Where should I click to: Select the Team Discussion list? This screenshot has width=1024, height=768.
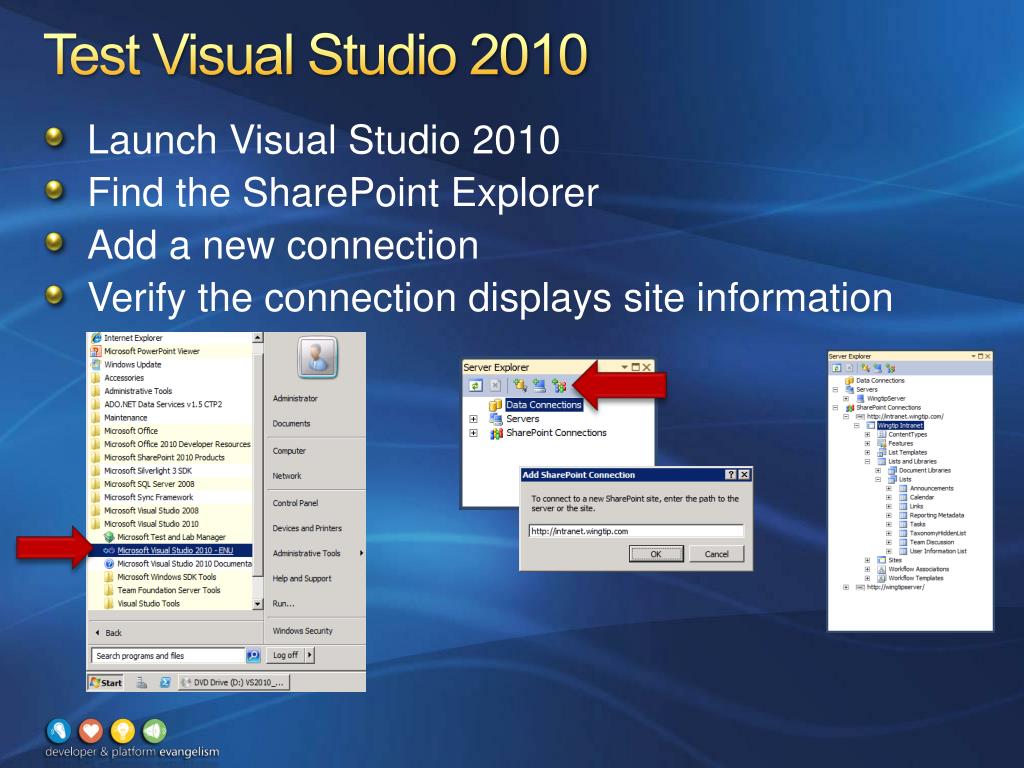point(932,542)
